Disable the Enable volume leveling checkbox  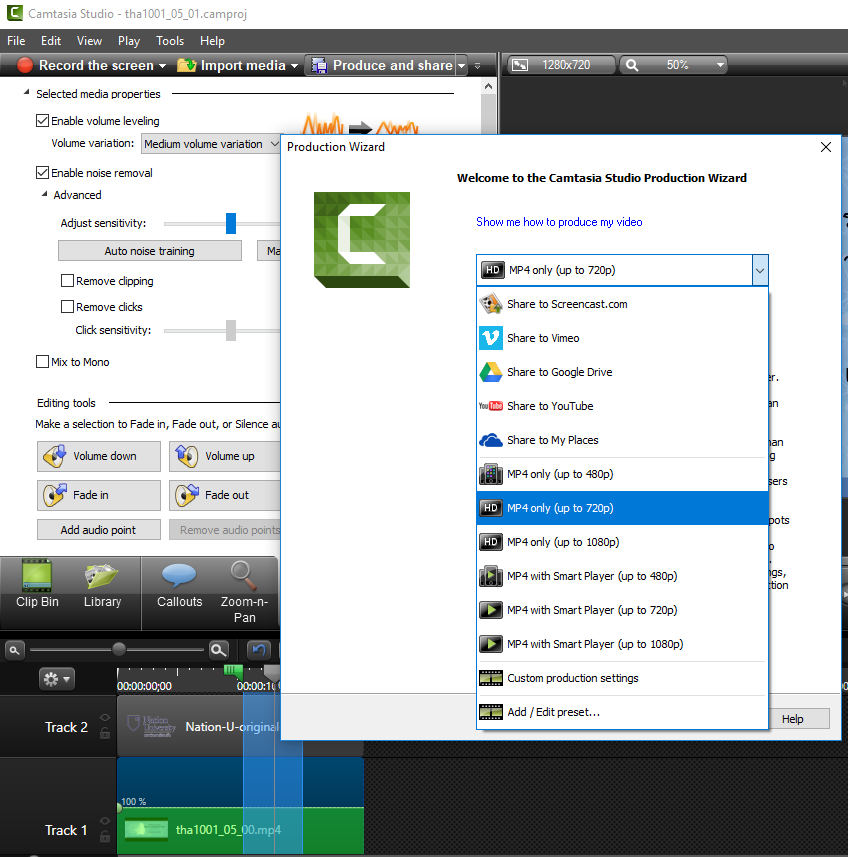click(x=43, y=121)
